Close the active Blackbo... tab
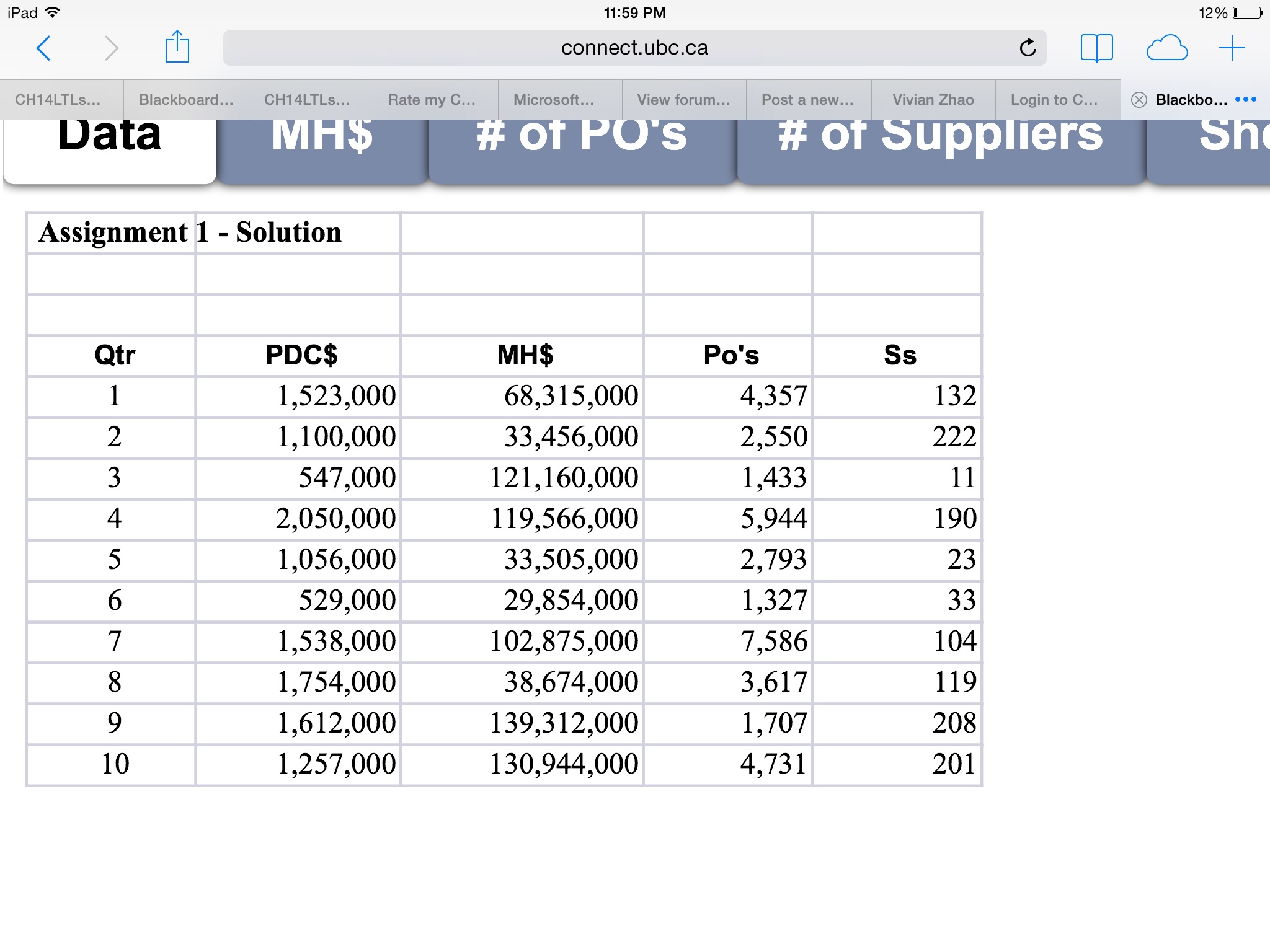The height and width of the screenshot is (952, 1270). point(1139,100)
